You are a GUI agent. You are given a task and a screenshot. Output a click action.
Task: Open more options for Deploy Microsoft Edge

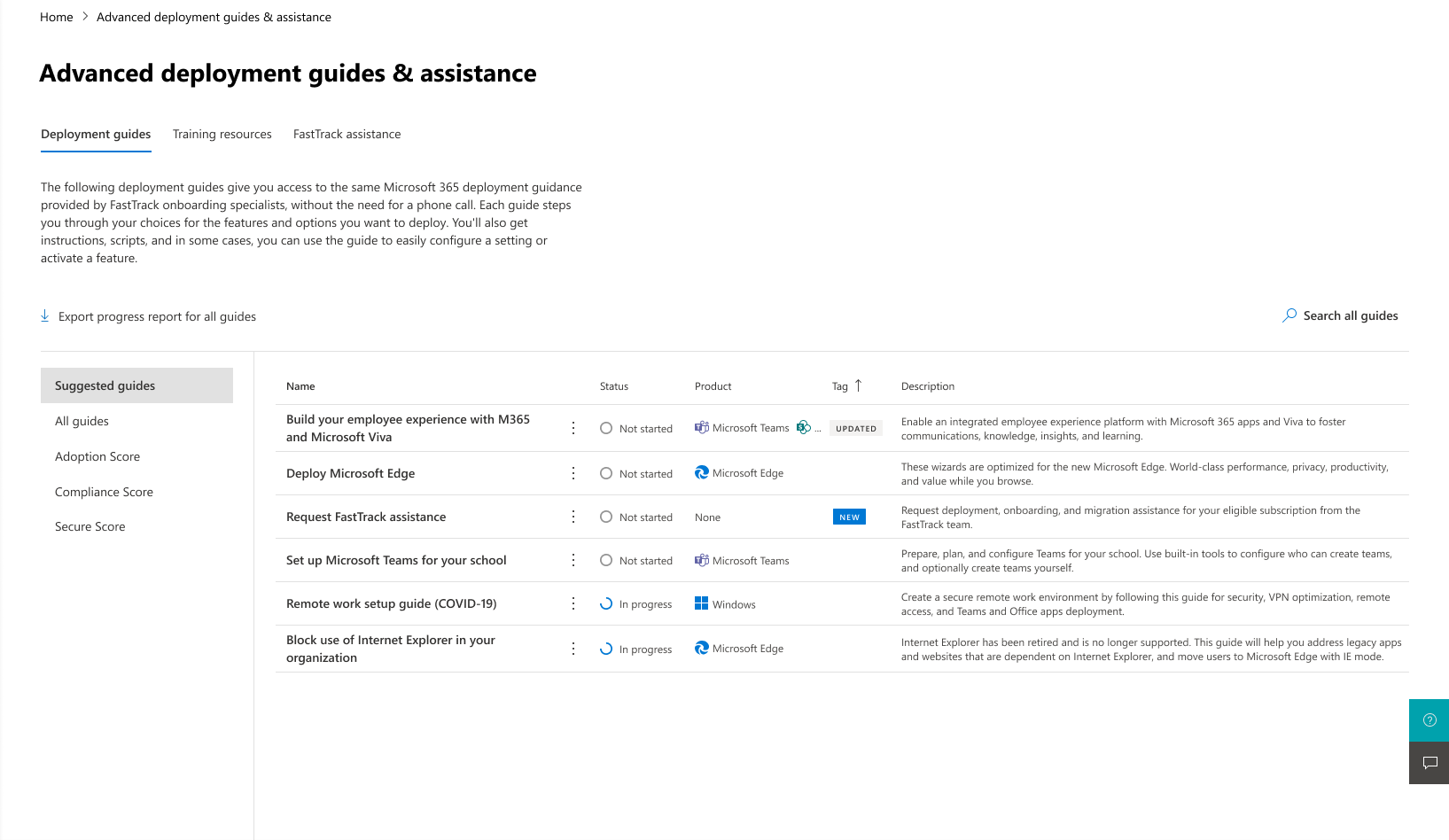coord(573,473)
